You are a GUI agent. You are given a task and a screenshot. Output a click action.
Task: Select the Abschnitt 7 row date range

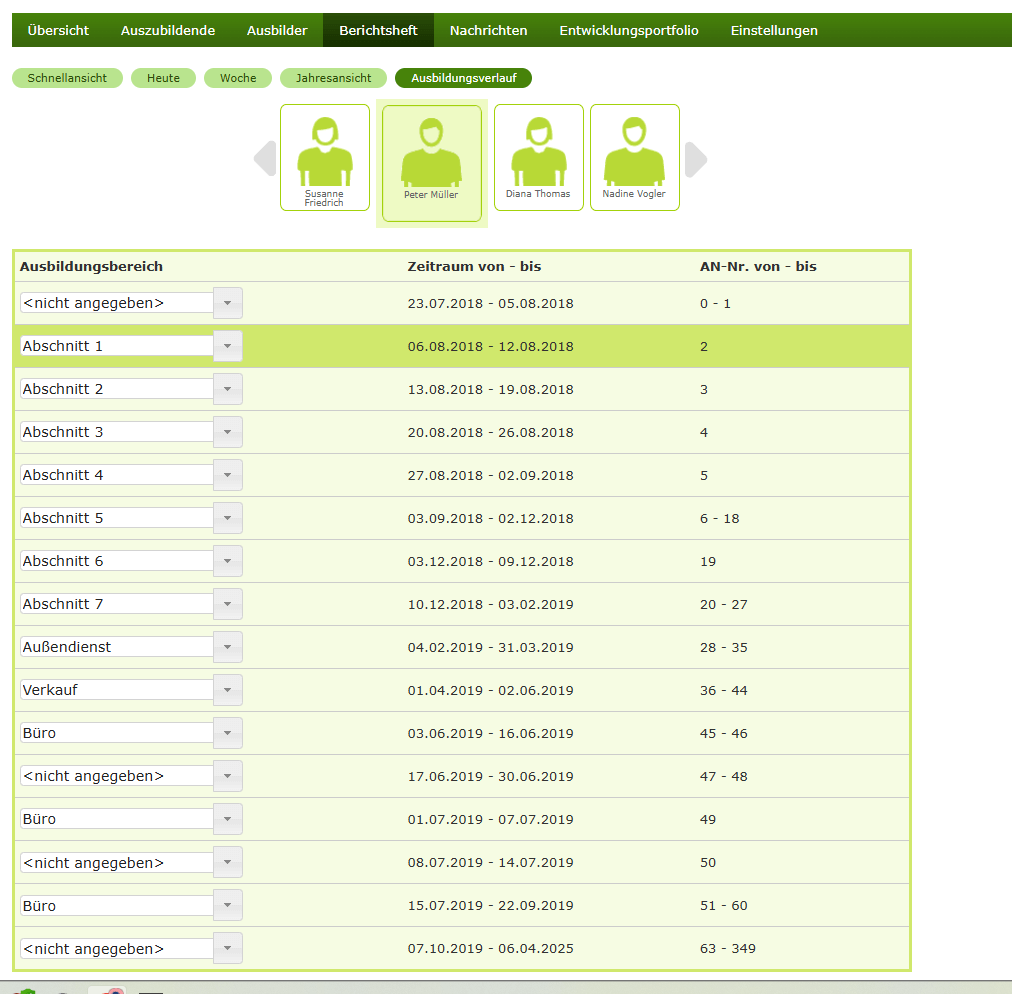tap(490, 604)
